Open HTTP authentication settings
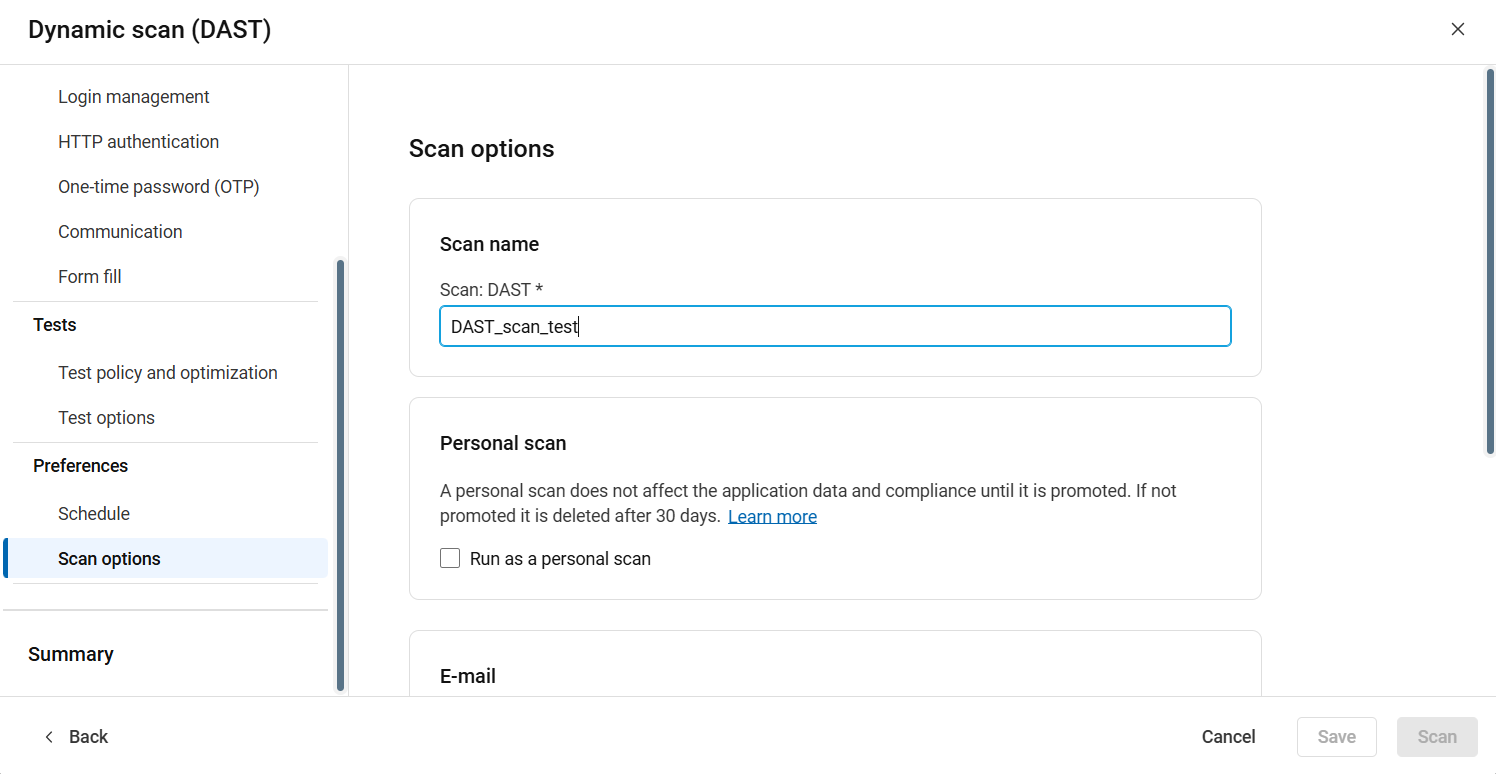Viewport: 1496px width, 774px height. [x=138, y=142]
